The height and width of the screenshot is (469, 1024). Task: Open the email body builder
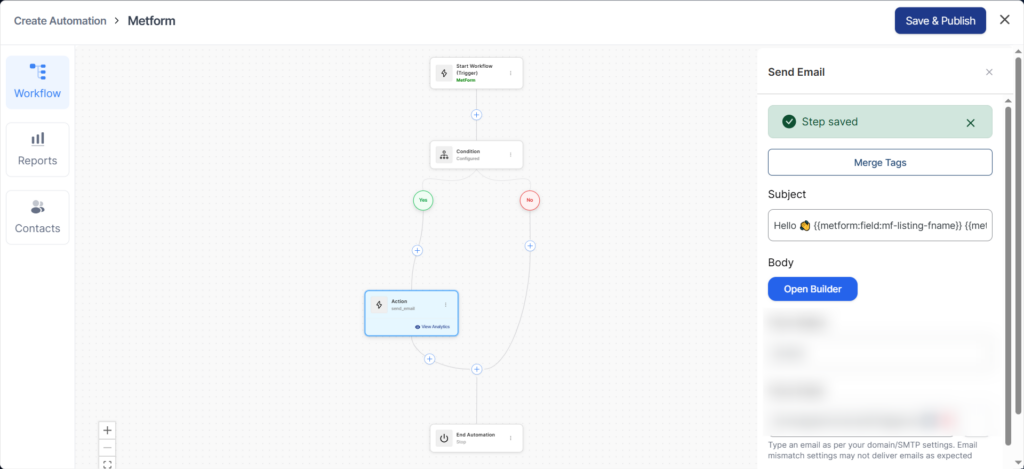[x=812, y=289]
